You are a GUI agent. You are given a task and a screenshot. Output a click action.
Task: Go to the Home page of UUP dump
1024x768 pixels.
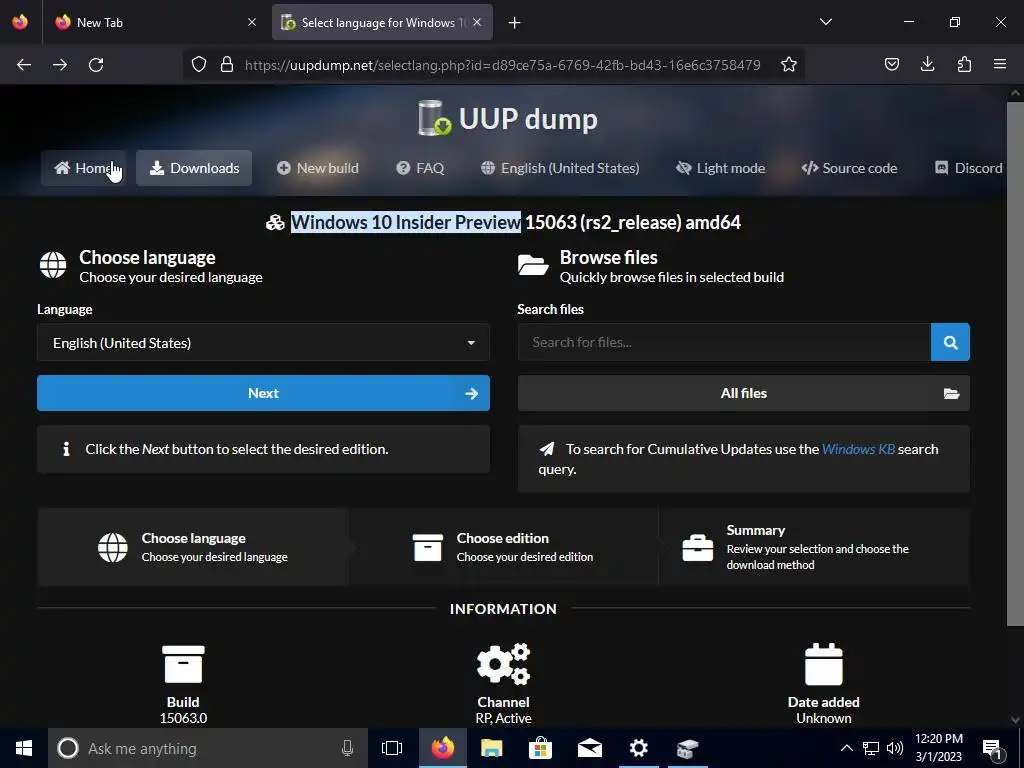coord(84,168)
